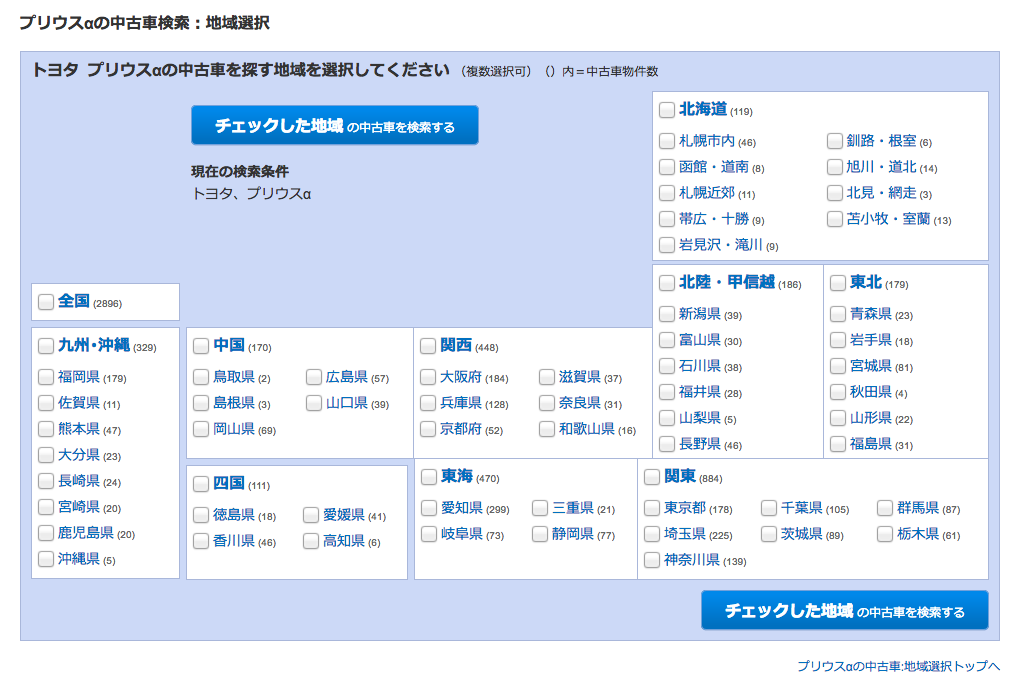Tick the 東京都 checkbox
The width and height of the screenshot is (1016, 686).
(652, 508)
